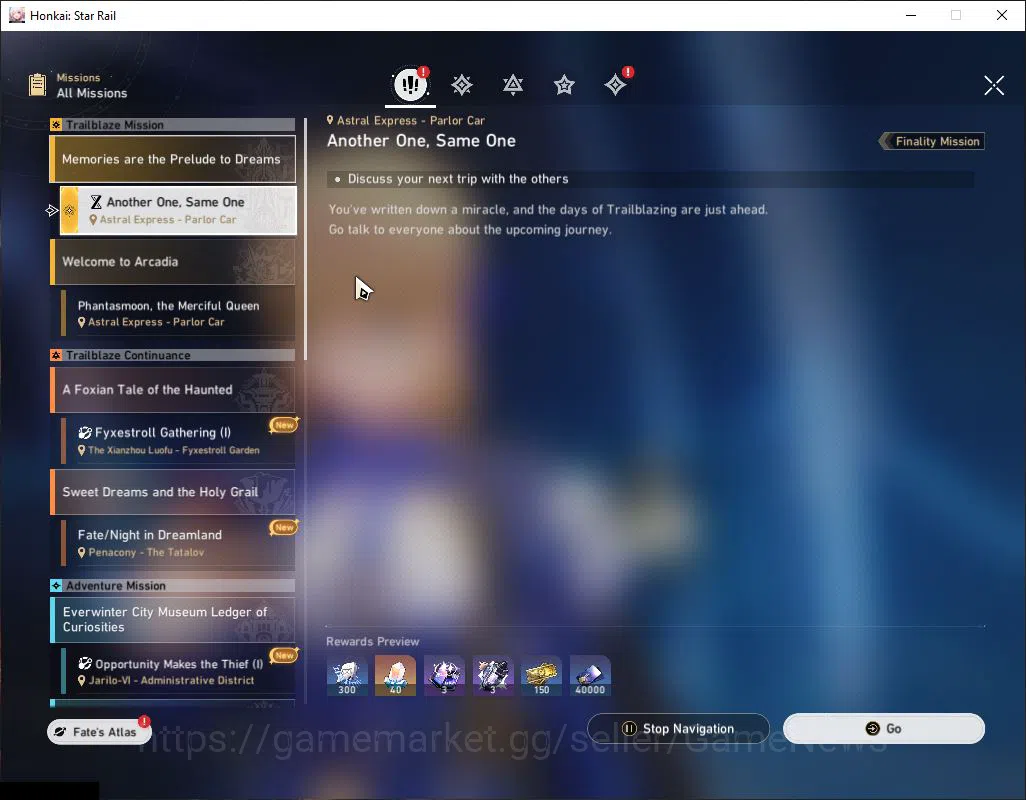Viewport: 1026px width, 800px height.
Task: Collapse Sweet Dreams and the Holy Grail
Action: 173,492
